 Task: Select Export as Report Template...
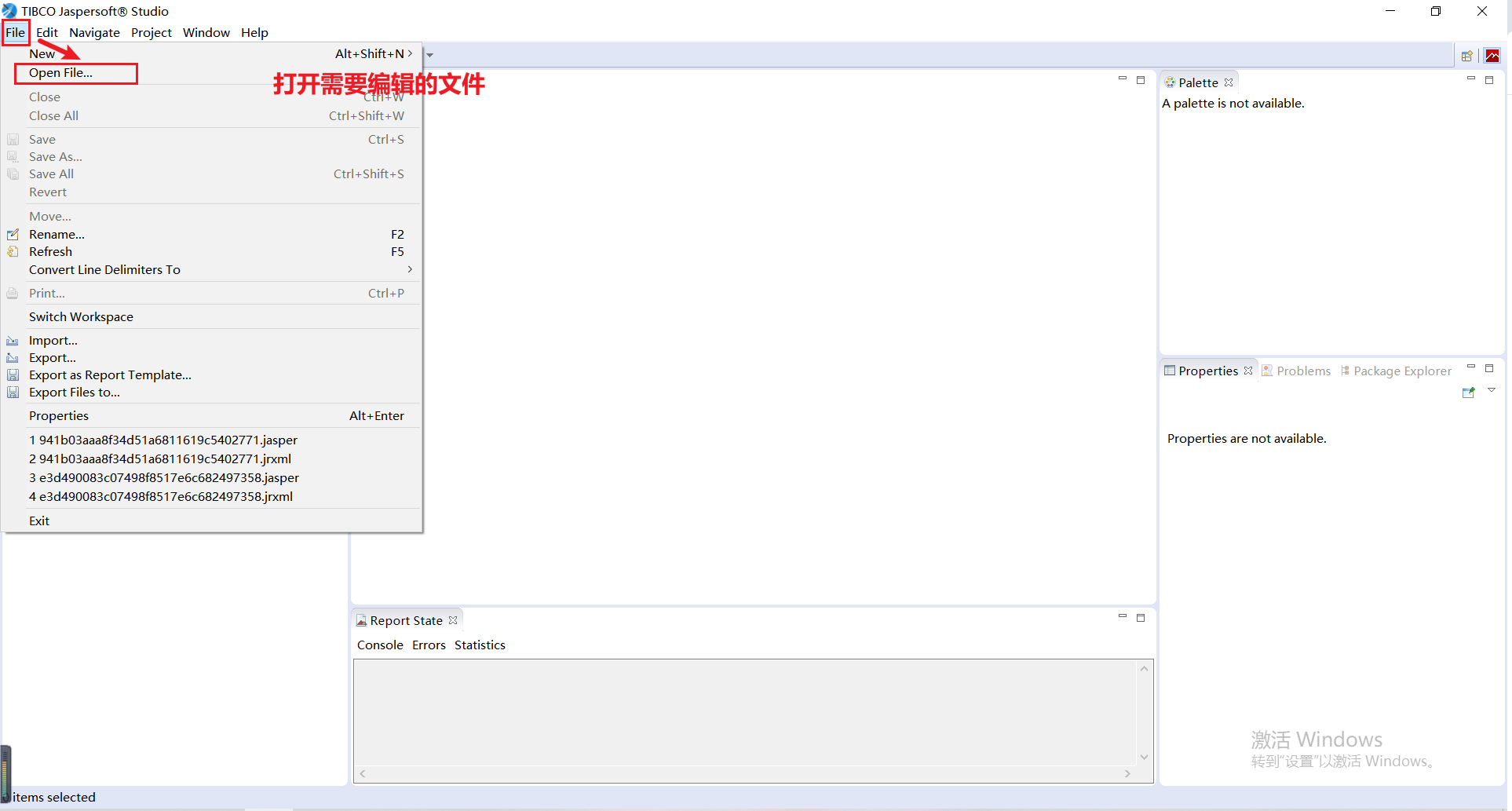coord(212,374)
